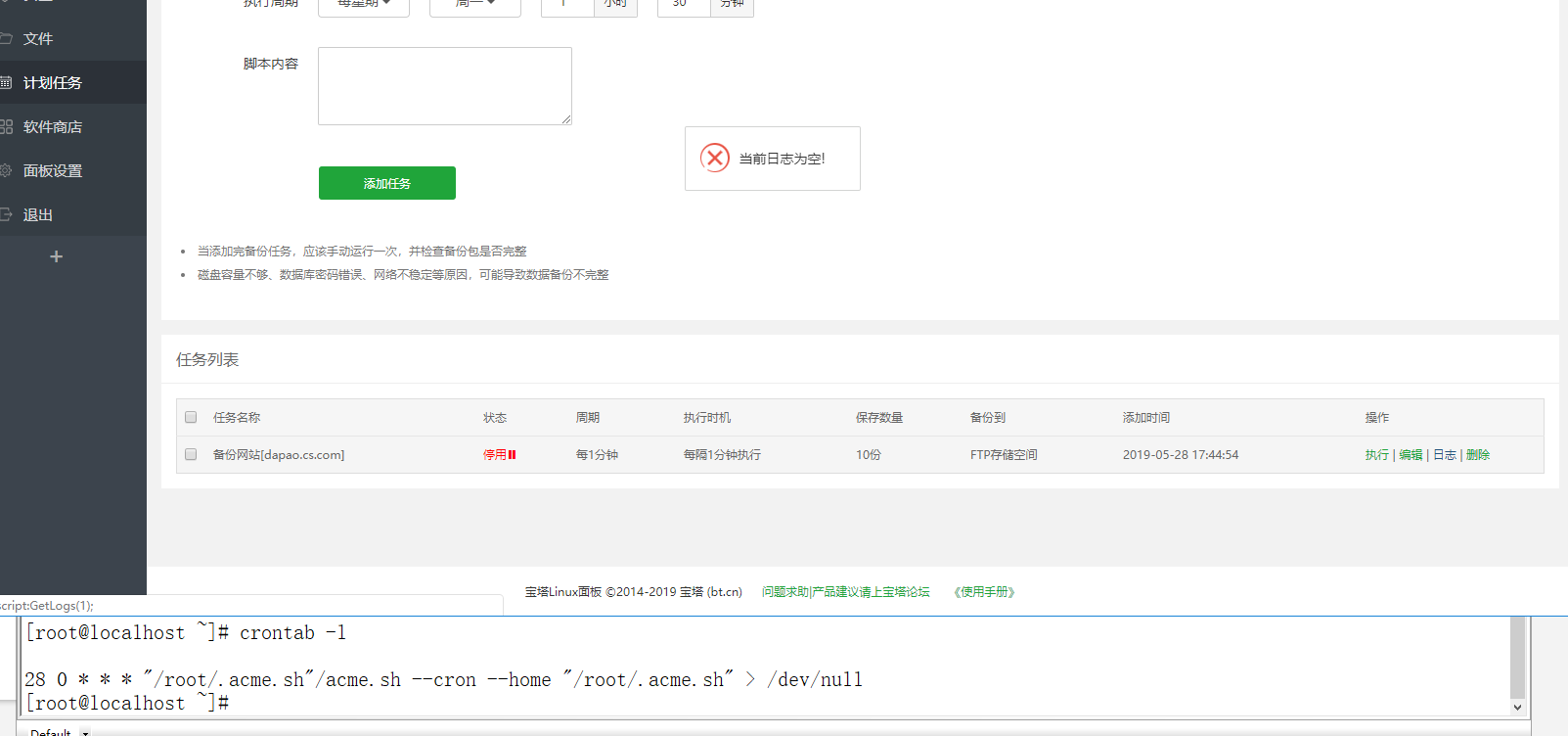Viewport: 1568px width, 736px height.
Task: Click the plus icon in the sidebar
Action: pos(56,256)
